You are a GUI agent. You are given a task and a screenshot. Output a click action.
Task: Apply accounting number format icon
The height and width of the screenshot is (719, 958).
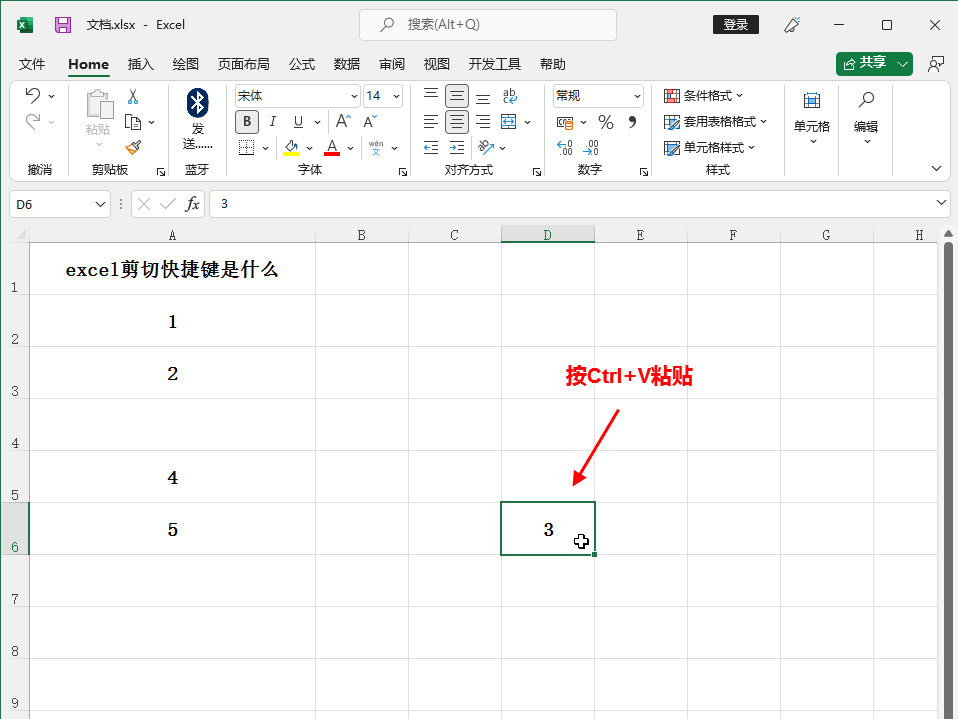coord(565,122)
